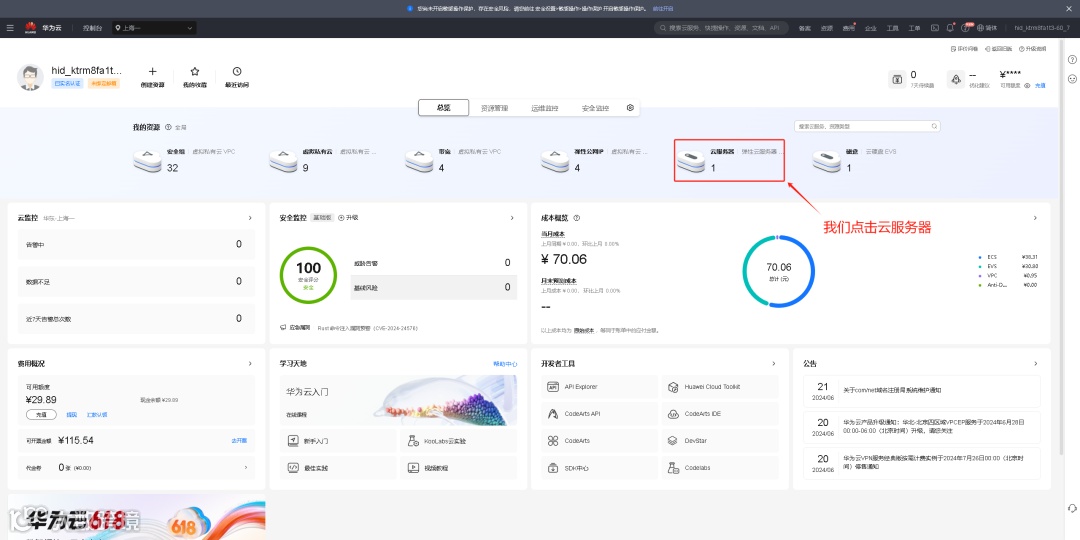Open recently visited clock icon

[x=237, y=71]
